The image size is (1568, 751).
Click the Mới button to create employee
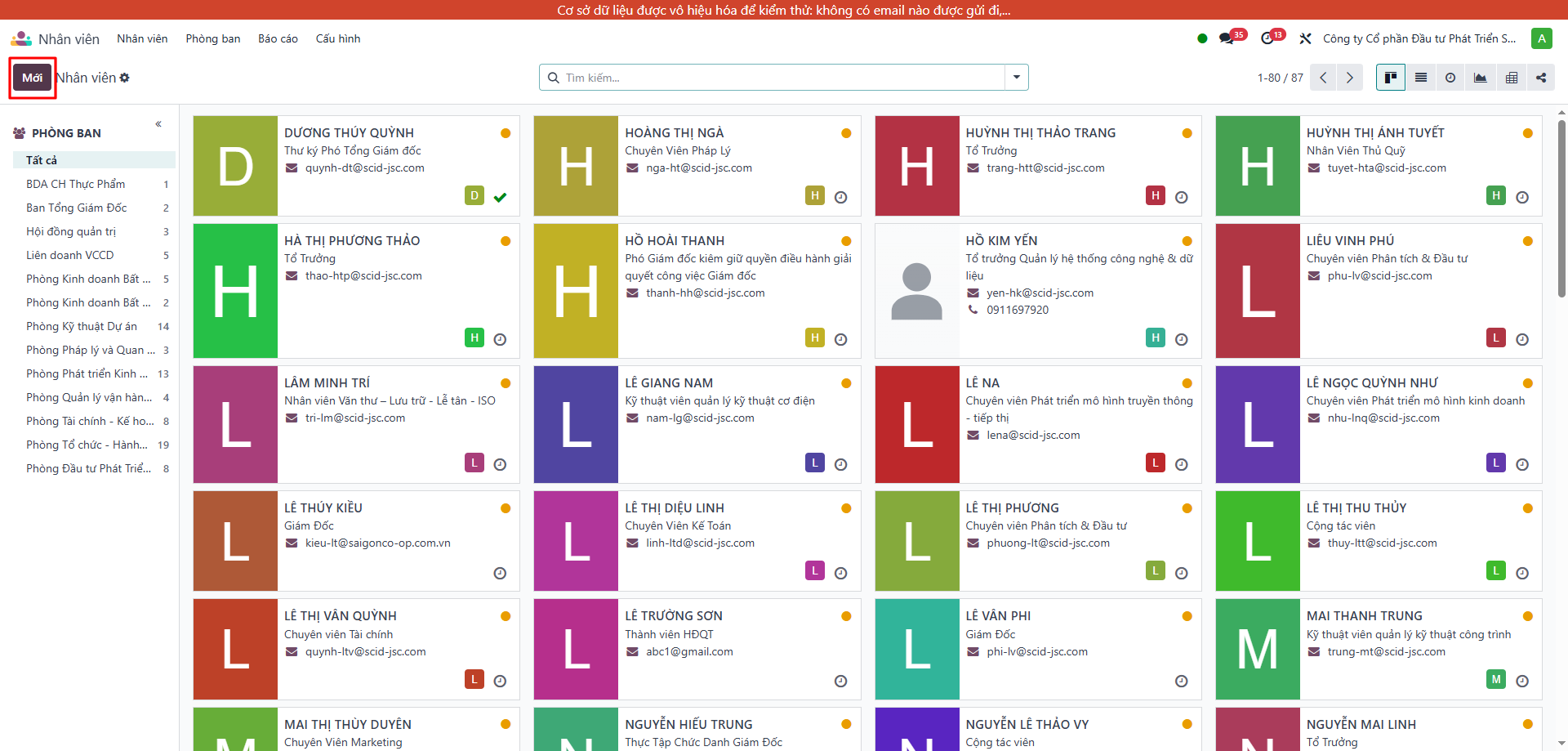coord(33,78)
